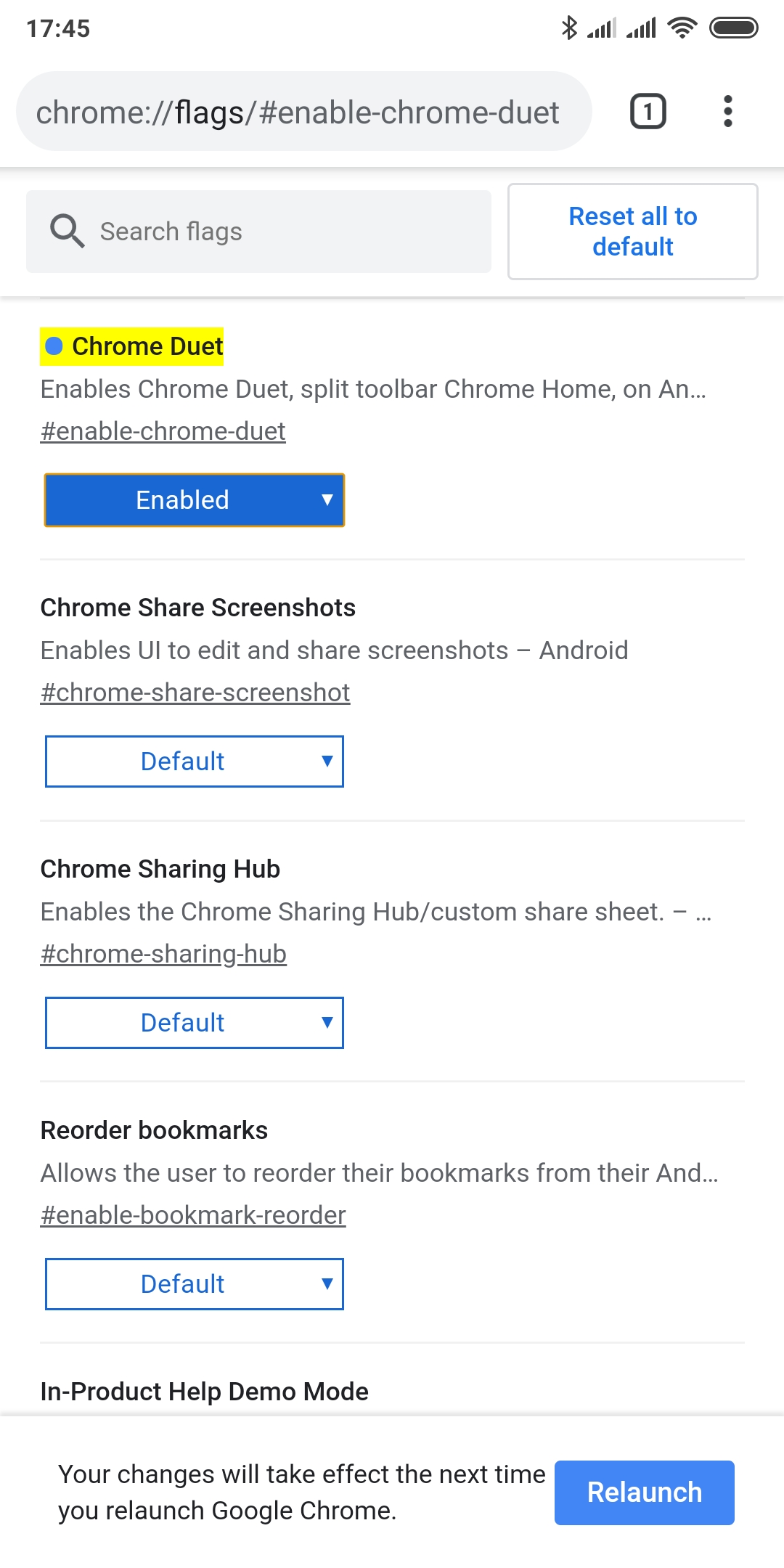Expand Chrome Sharing Hub Default dropdown
Image resolution: width=784 pixels, height=1568 pixels.
[194, 1023]
